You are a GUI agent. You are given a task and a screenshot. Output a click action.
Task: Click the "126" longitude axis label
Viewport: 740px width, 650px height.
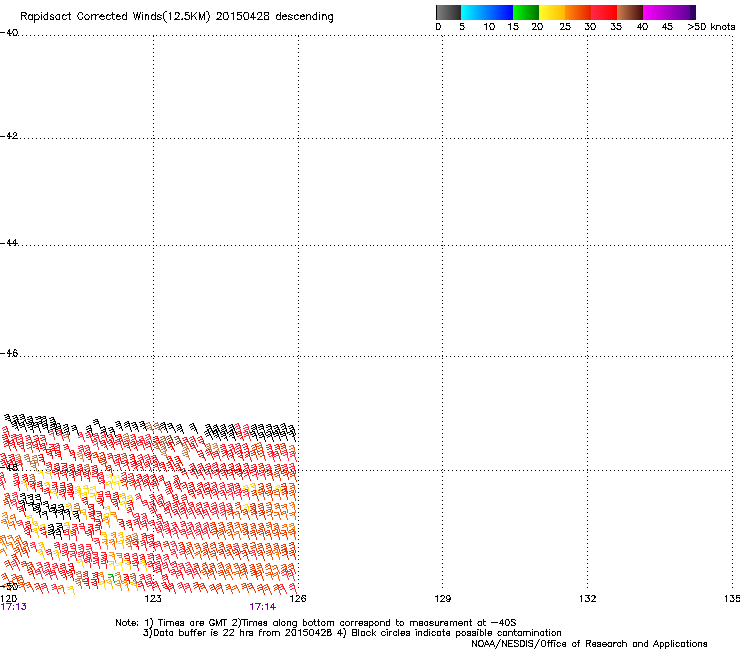(298, 599)
